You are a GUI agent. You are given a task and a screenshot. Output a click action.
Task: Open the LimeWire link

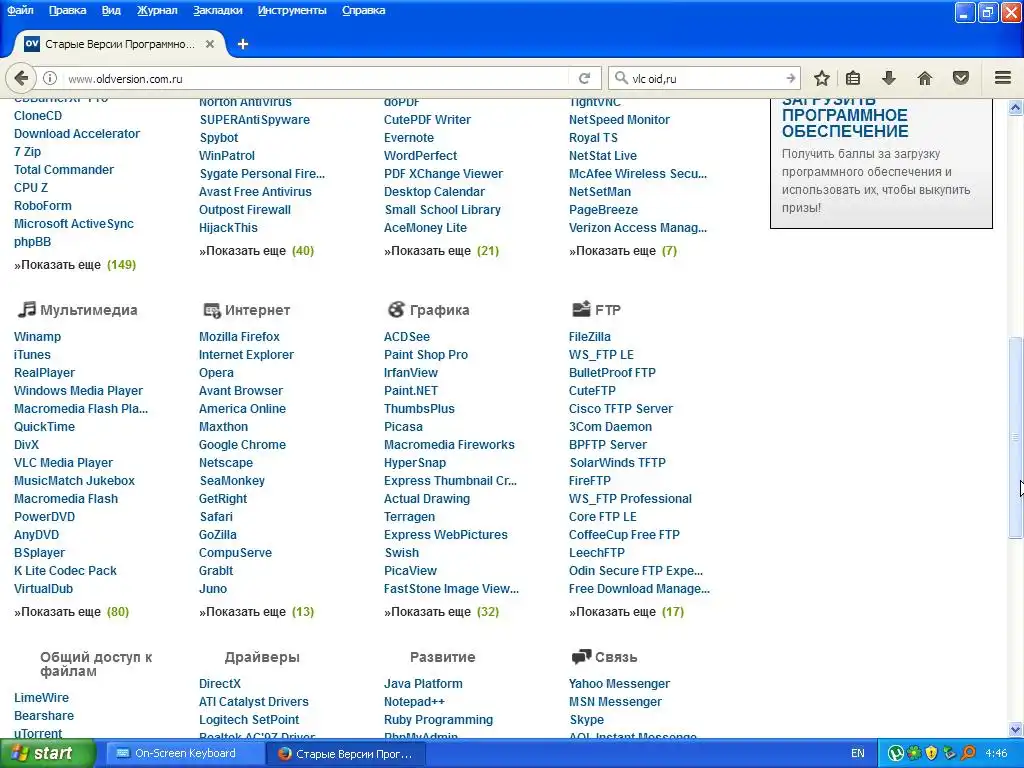coord(41,697)
